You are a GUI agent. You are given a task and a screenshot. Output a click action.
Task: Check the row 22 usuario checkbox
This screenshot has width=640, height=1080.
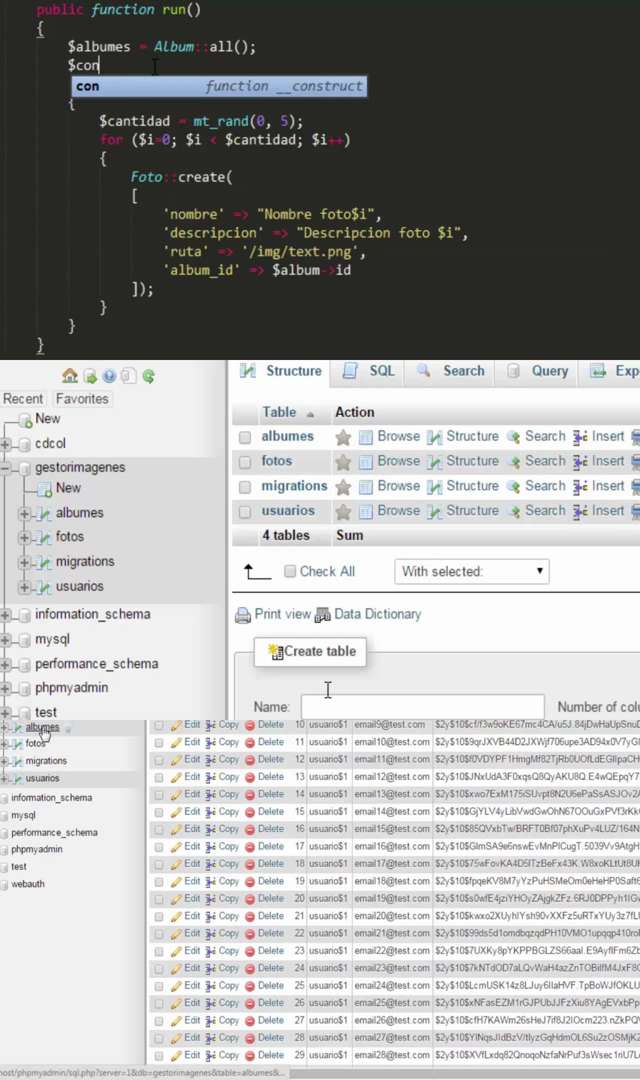159,934
